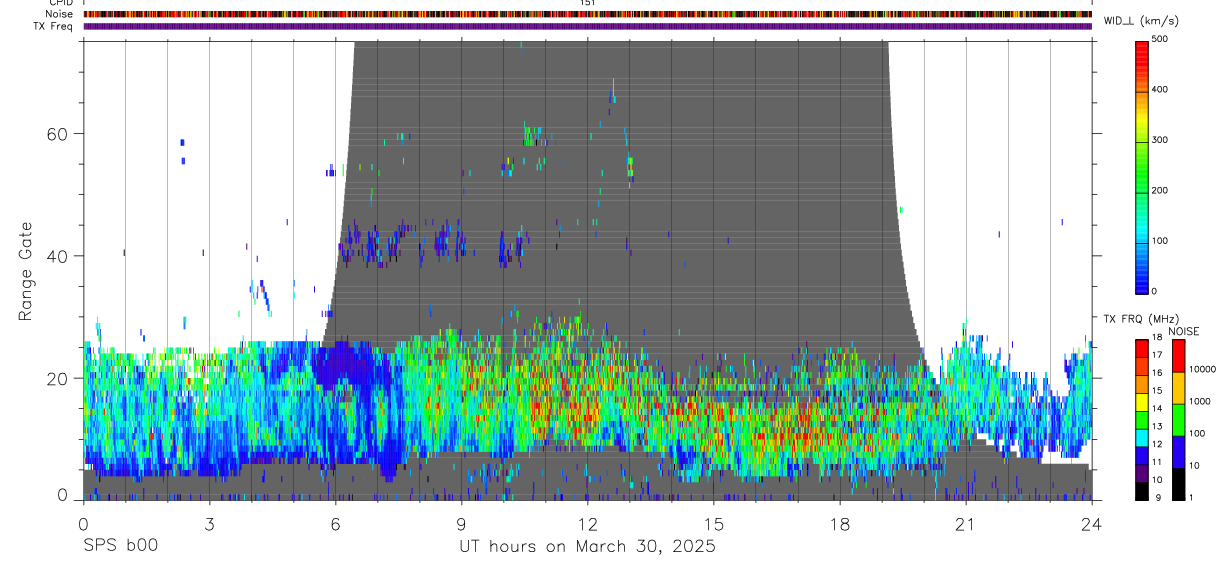
Task: Click the 18 label on TX FRQ scale
Action: (x=1156, y=337)
